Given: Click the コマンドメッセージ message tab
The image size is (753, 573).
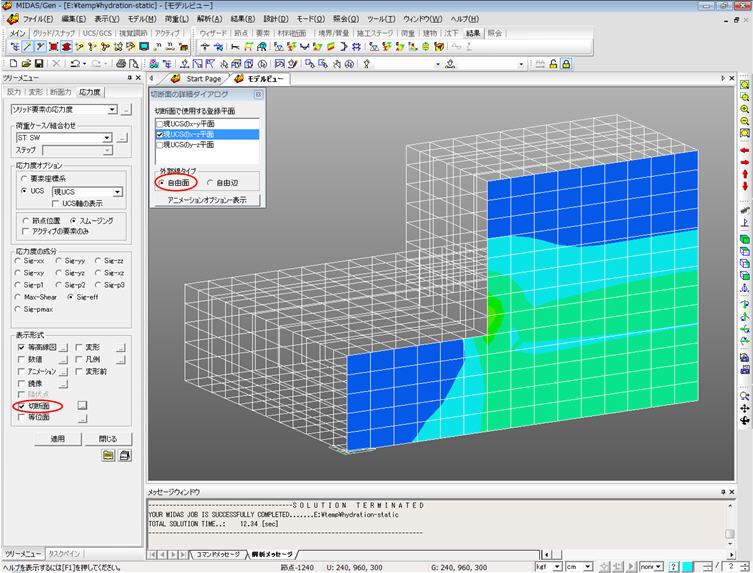Looking at the screenshot, I should click(218, 554).
